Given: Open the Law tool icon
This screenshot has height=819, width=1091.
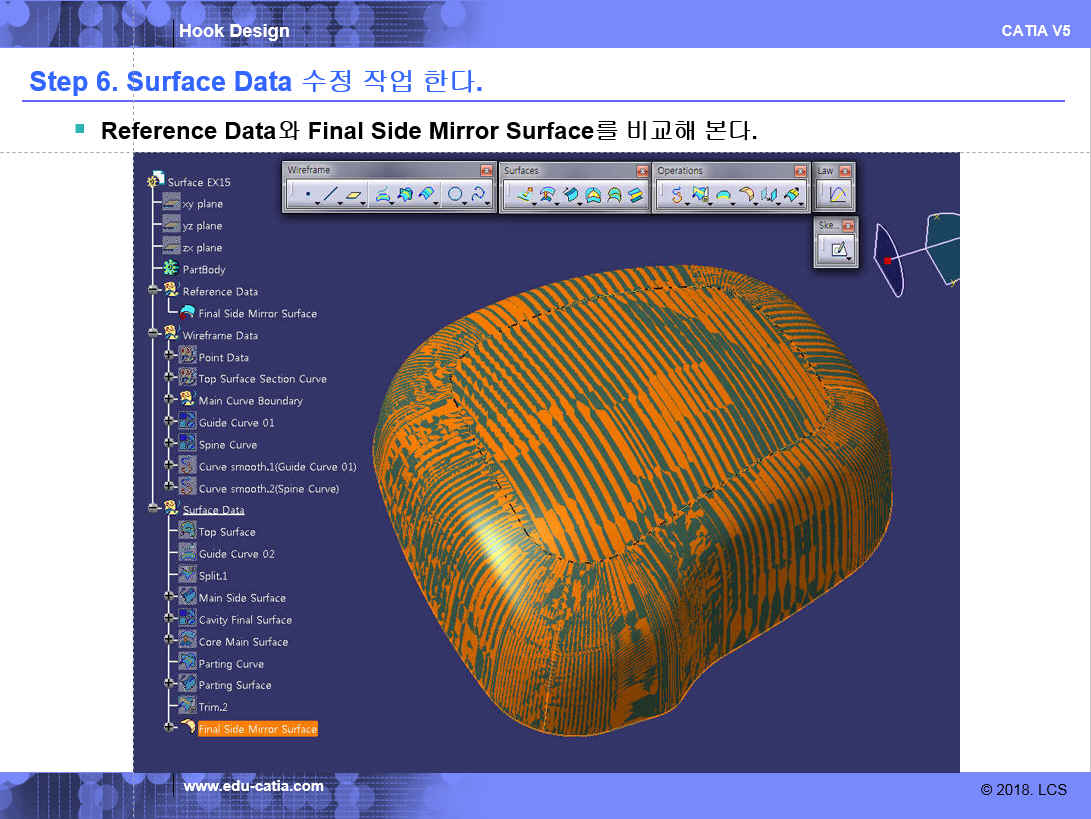Looking at the screenshot, I should click(x=838, y=195).
